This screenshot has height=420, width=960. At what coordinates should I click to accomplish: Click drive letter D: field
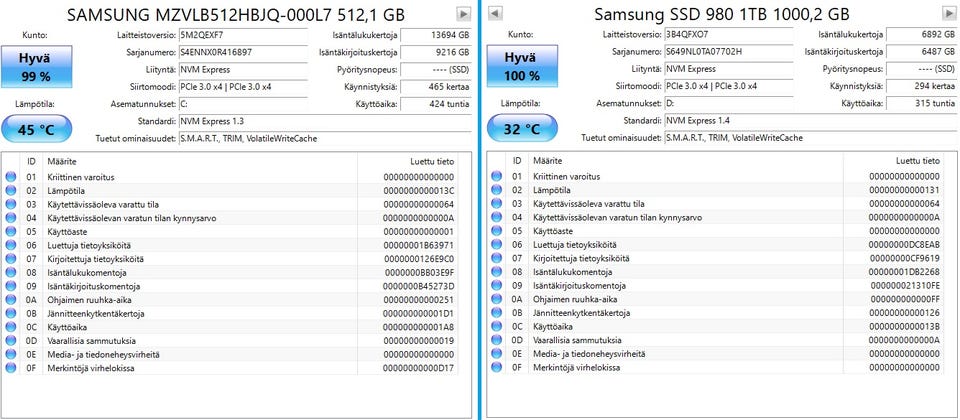pos(729,103)
